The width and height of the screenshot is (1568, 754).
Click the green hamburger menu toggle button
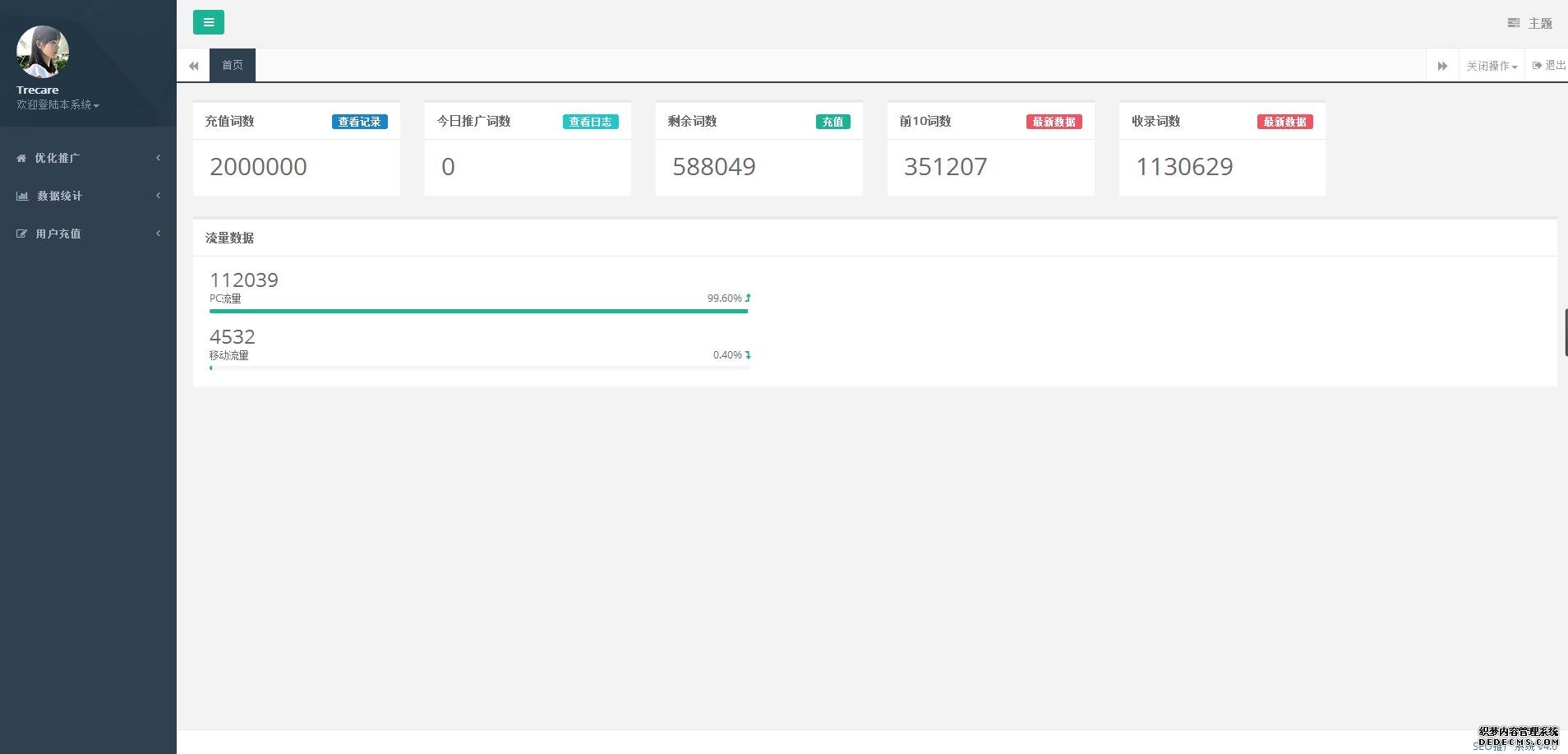[x=208, y=22]
